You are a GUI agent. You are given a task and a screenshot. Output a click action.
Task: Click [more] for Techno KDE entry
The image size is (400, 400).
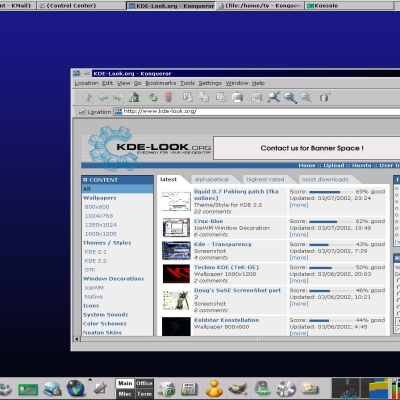(299, 281)
